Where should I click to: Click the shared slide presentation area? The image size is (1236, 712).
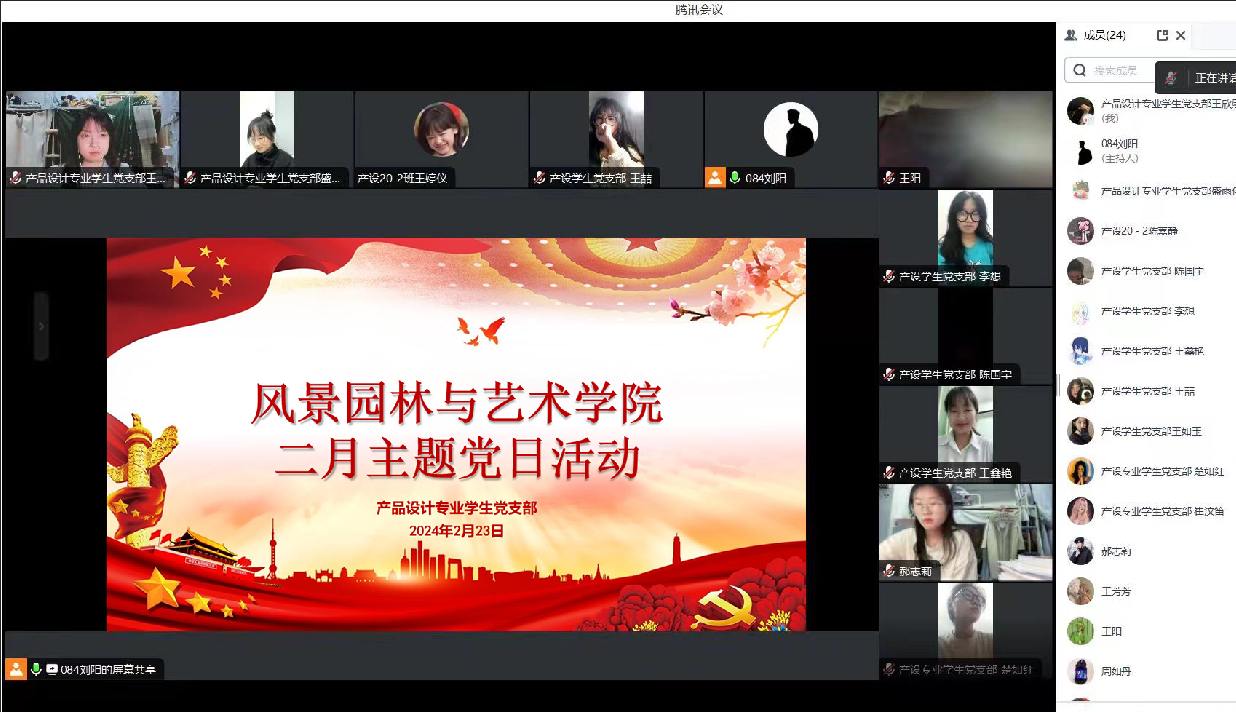pyautogui.click(x=456, y=434)
